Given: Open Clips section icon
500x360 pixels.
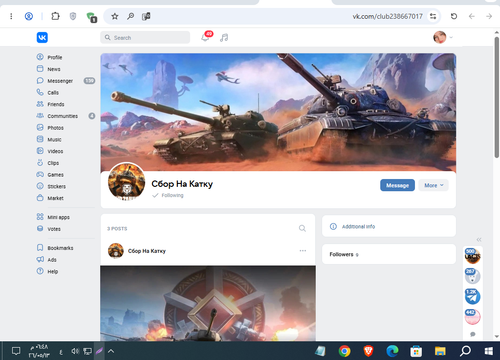Looking at the screenshot, I should click(x=40, y=163).
